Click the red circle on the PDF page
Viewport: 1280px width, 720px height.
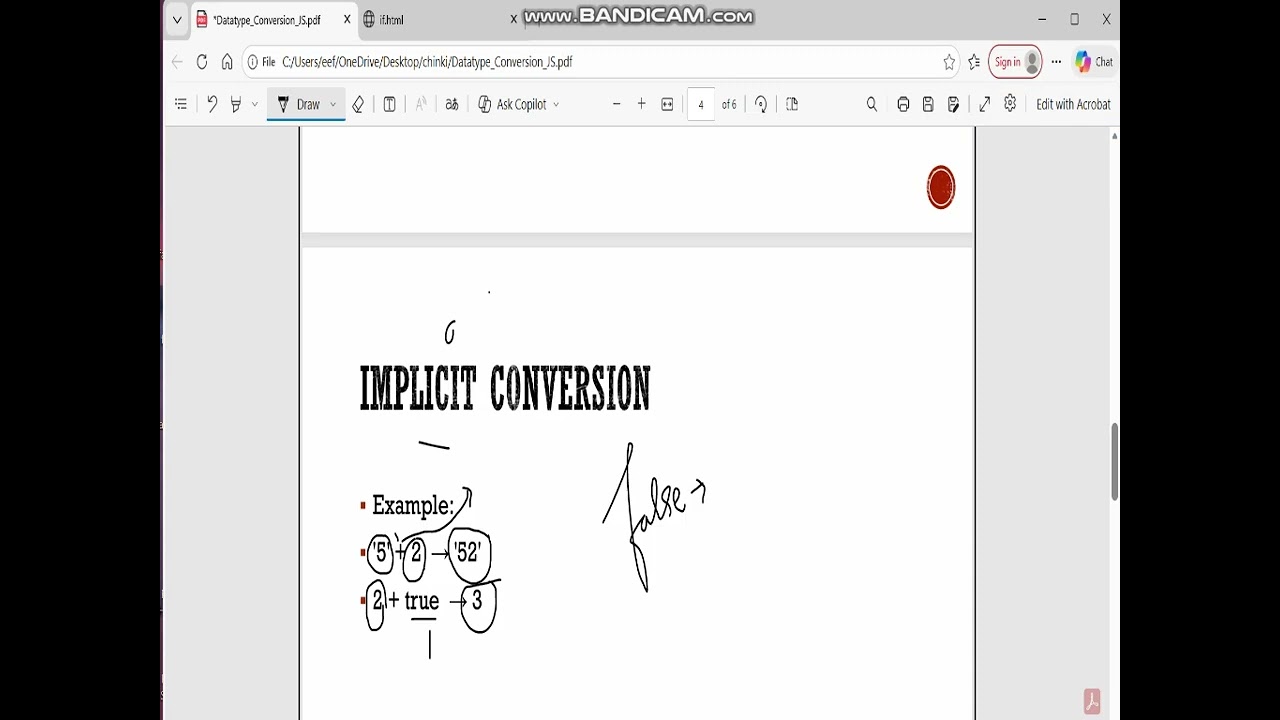[941, 187]
